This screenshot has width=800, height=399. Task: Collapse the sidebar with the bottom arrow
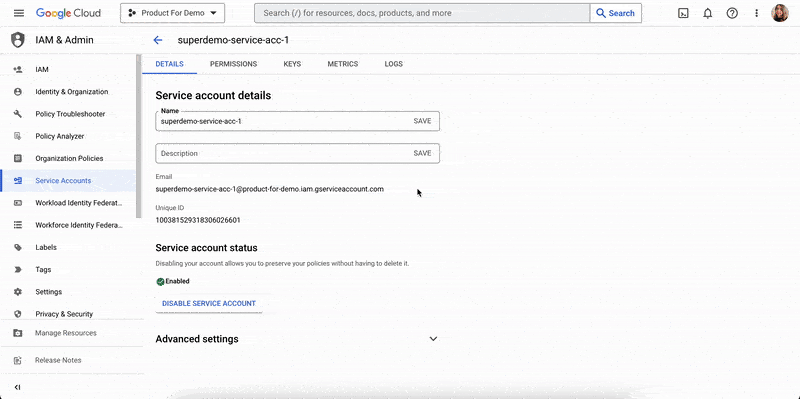tap(18, 387)
